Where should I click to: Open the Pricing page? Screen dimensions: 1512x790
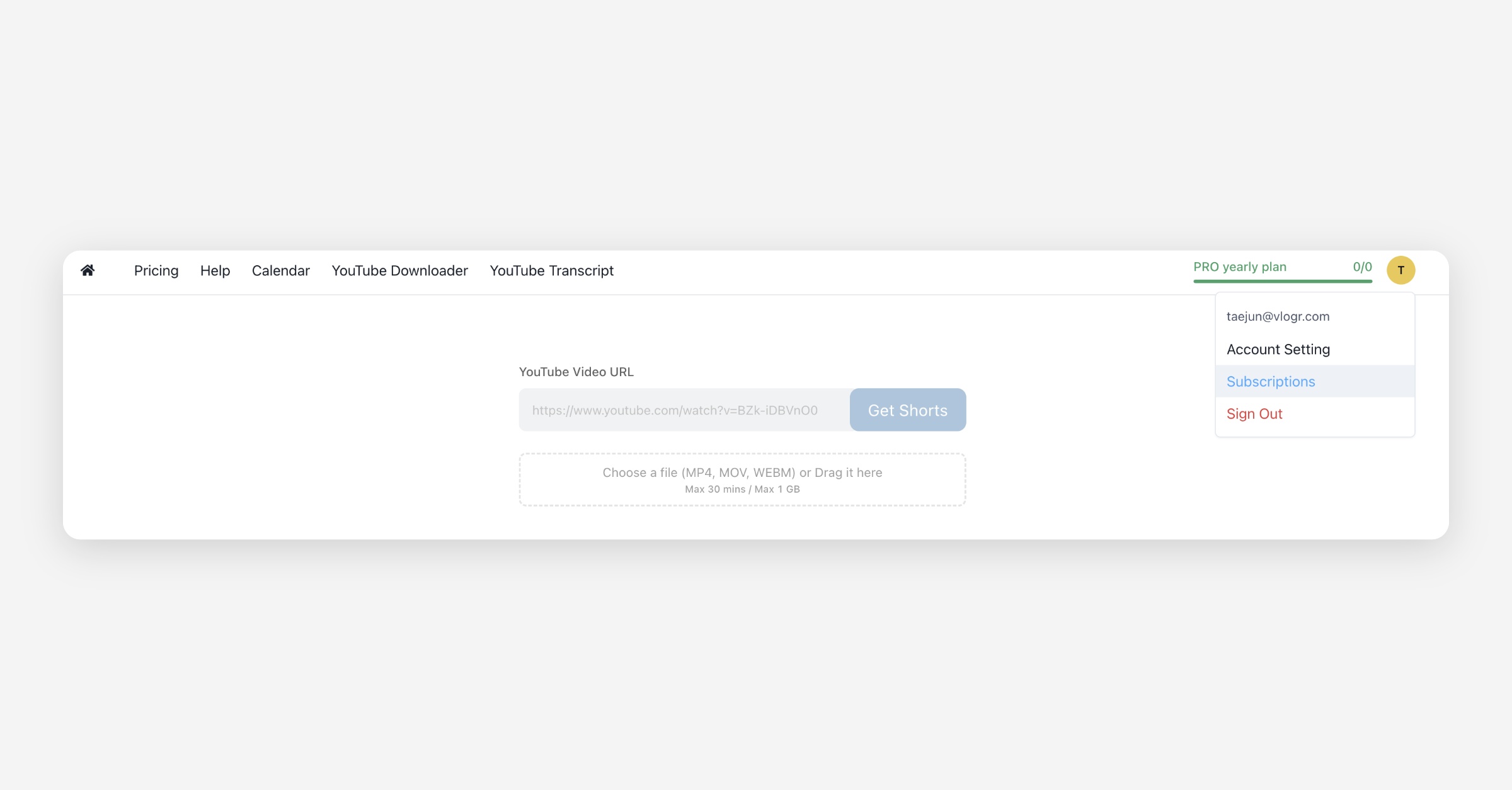156,270
